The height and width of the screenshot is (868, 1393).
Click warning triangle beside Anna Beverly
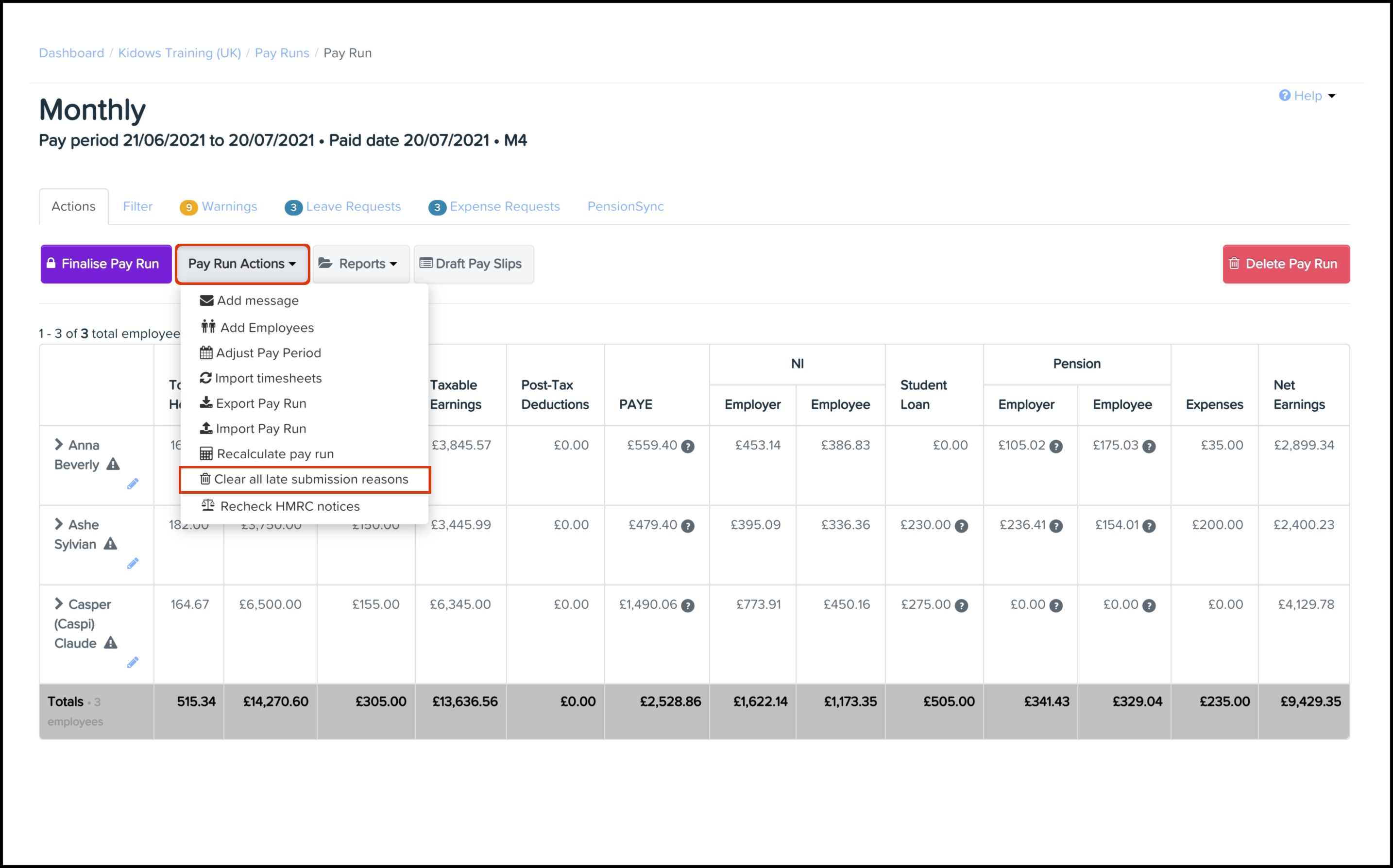tap(113, 465)
